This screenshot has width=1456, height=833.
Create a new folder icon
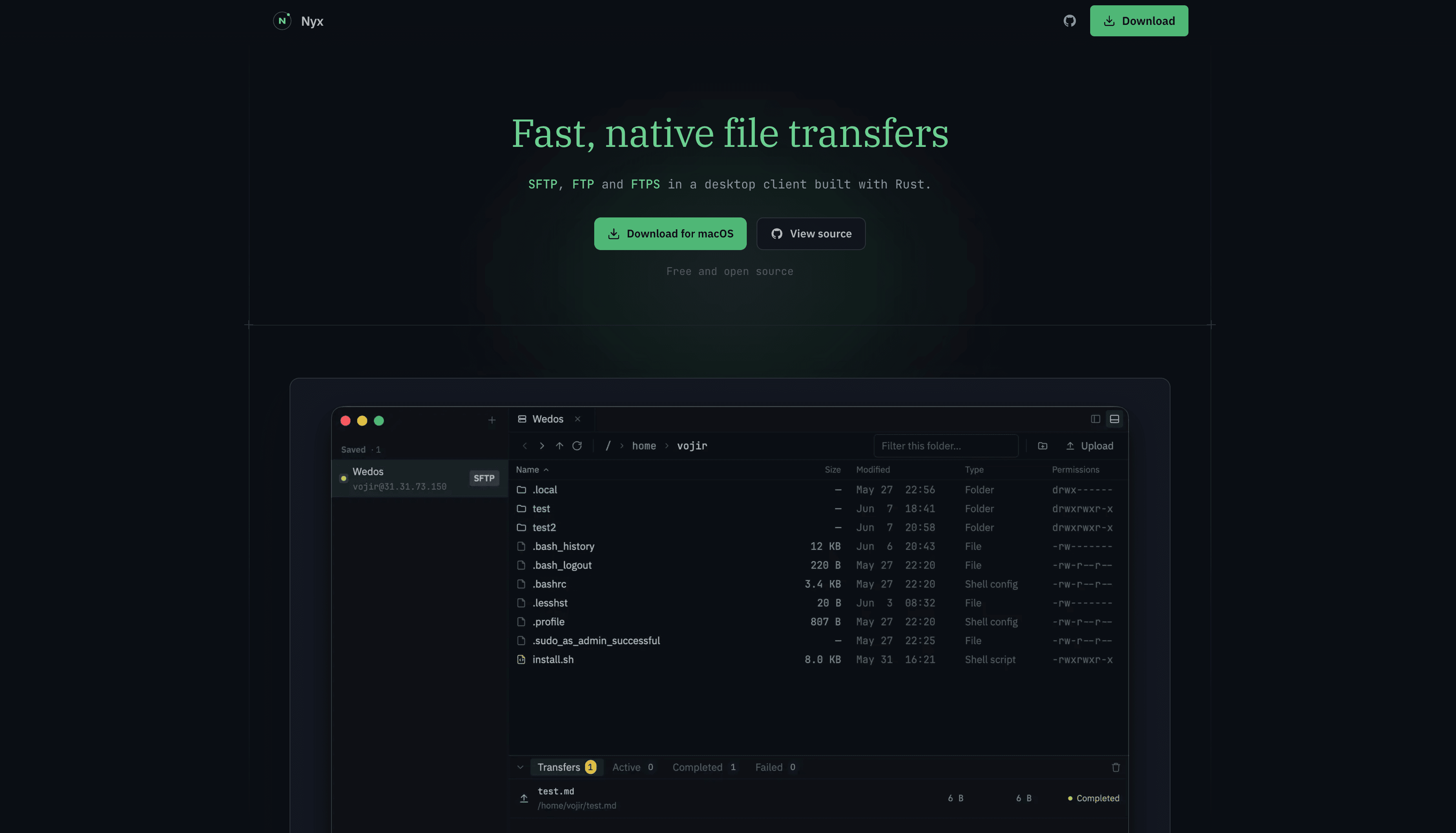(x=1042, y=446)
